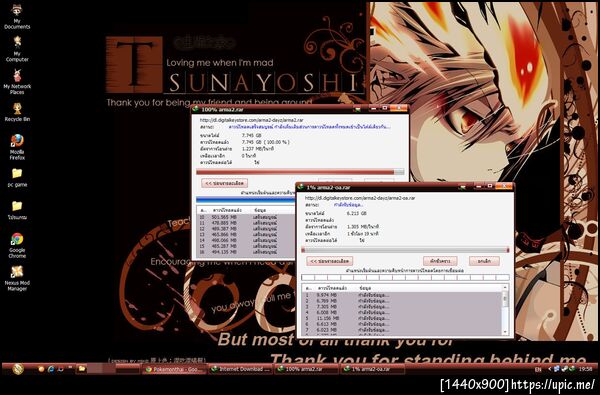Click arma2-oa.rar download URL text
Image resolution: width=600 pixels, height=395 pixels.
tap(360, 198)
